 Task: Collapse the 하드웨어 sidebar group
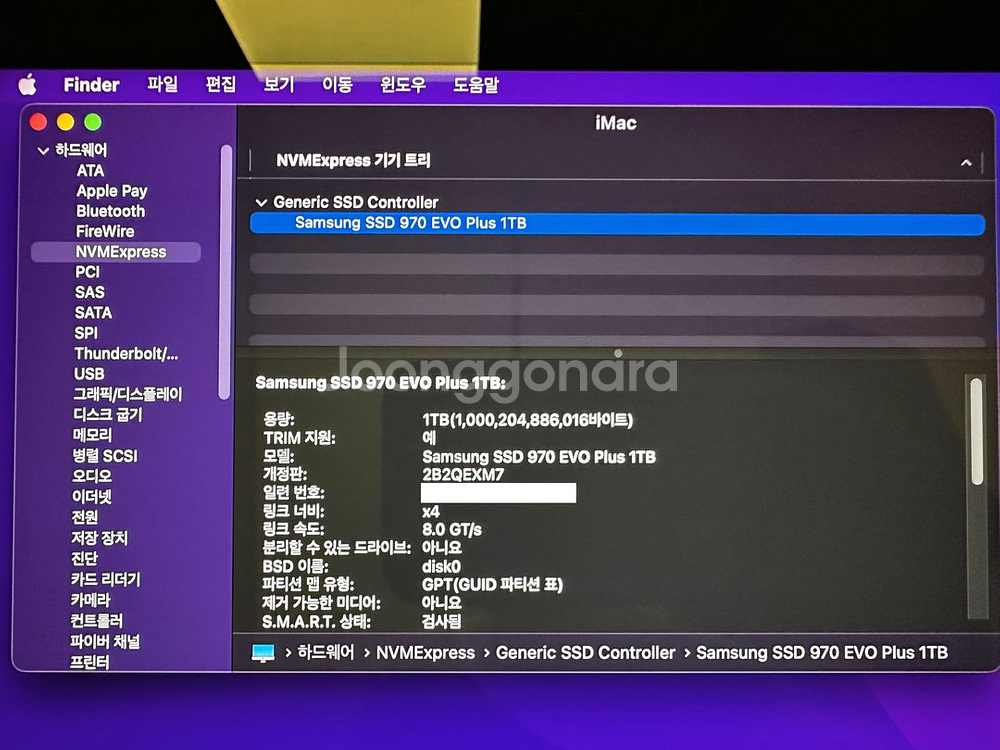tap(42, 150)
